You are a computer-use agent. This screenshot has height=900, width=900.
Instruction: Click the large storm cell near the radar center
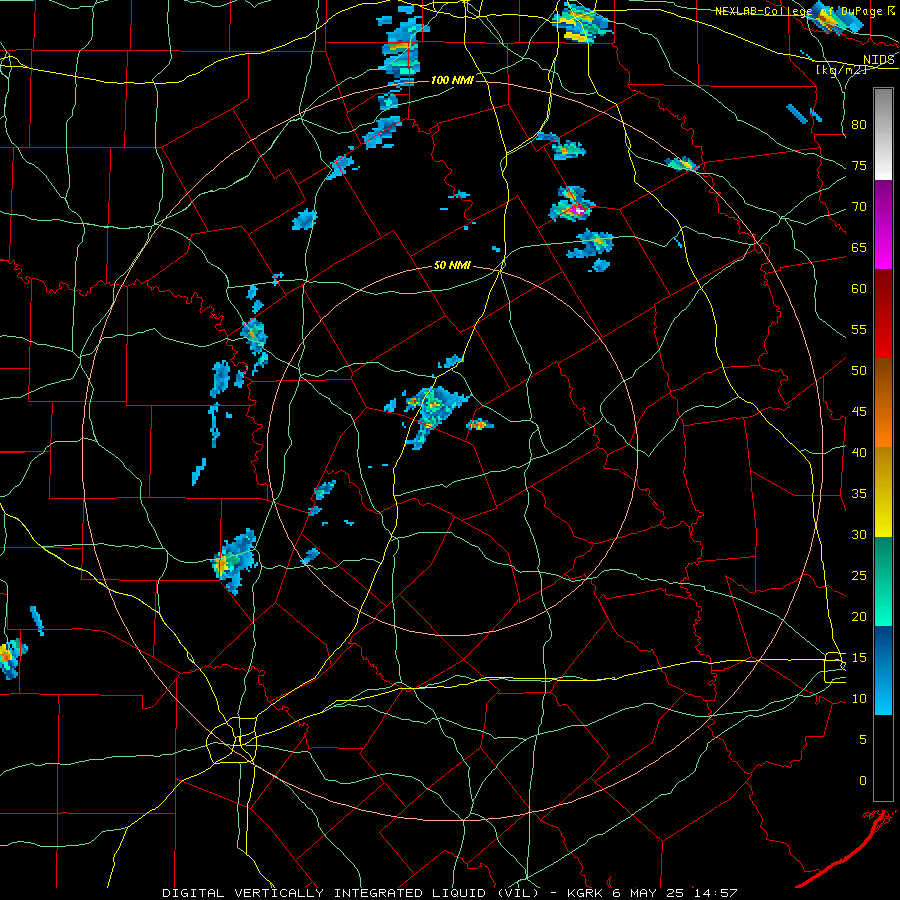click(433, 416)
